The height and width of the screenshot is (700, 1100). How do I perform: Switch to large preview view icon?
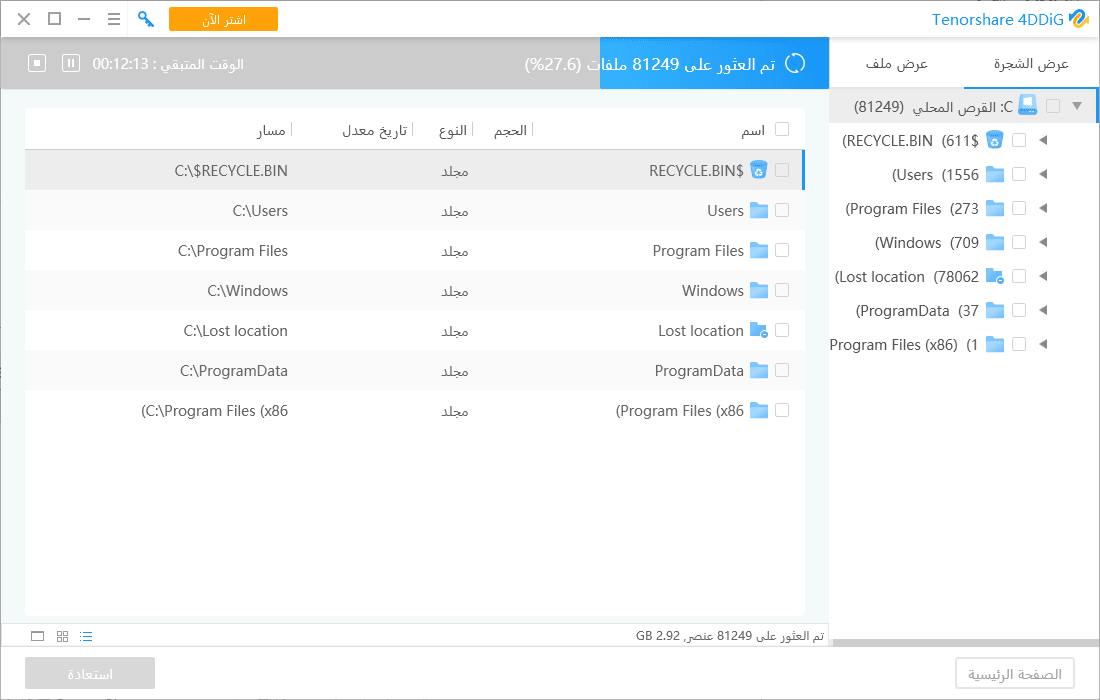click(x=38, y=636)
